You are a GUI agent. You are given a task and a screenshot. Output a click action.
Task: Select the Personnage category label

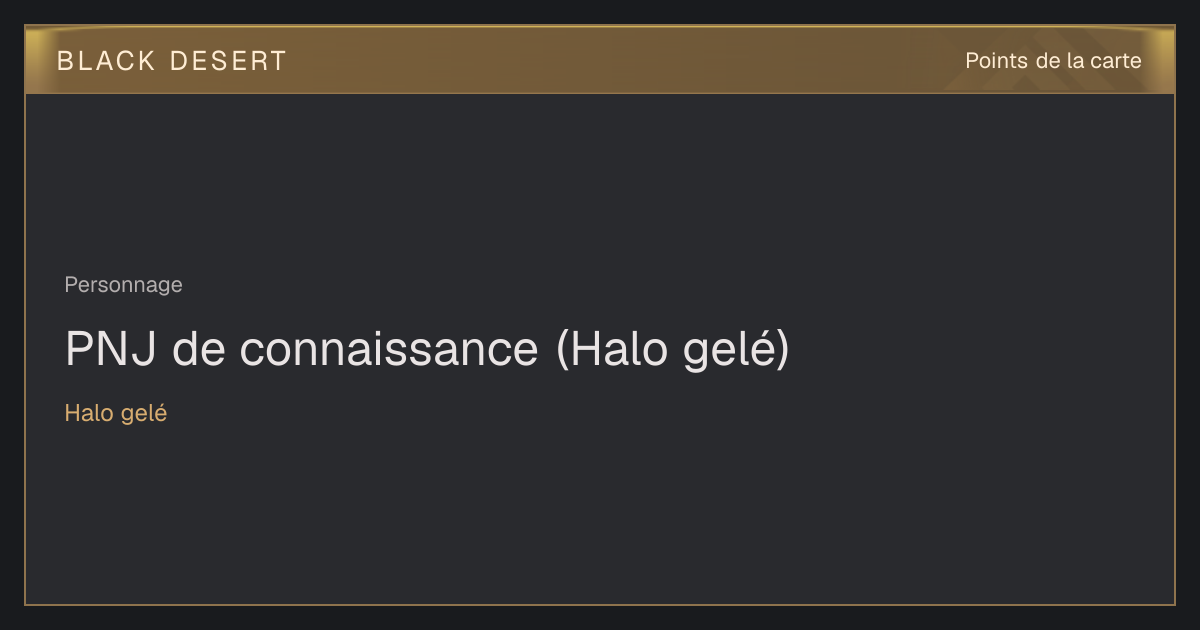123,285
